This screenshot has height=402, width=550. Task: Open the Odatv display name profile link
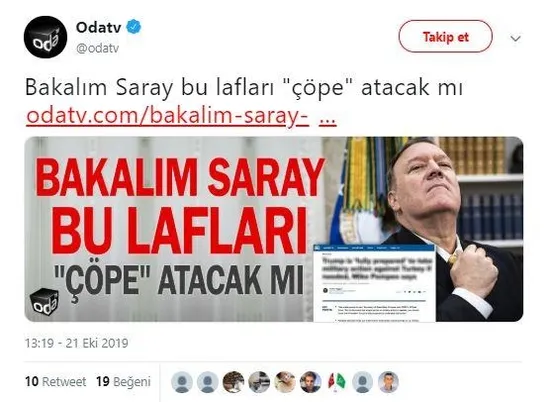click(x=99, y=27)
